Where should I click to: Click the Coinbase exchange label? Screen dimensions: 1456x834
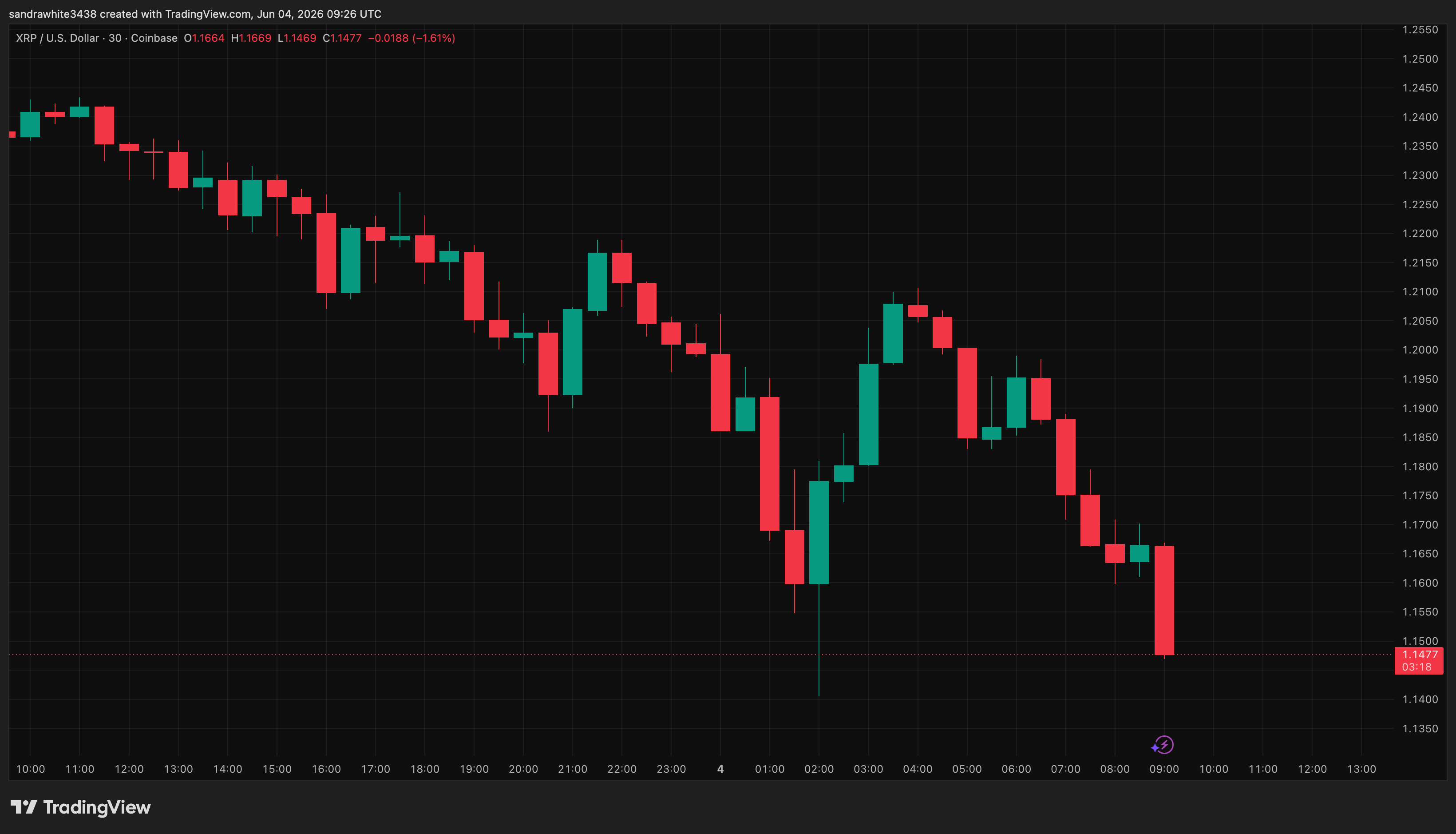point(154,38)
